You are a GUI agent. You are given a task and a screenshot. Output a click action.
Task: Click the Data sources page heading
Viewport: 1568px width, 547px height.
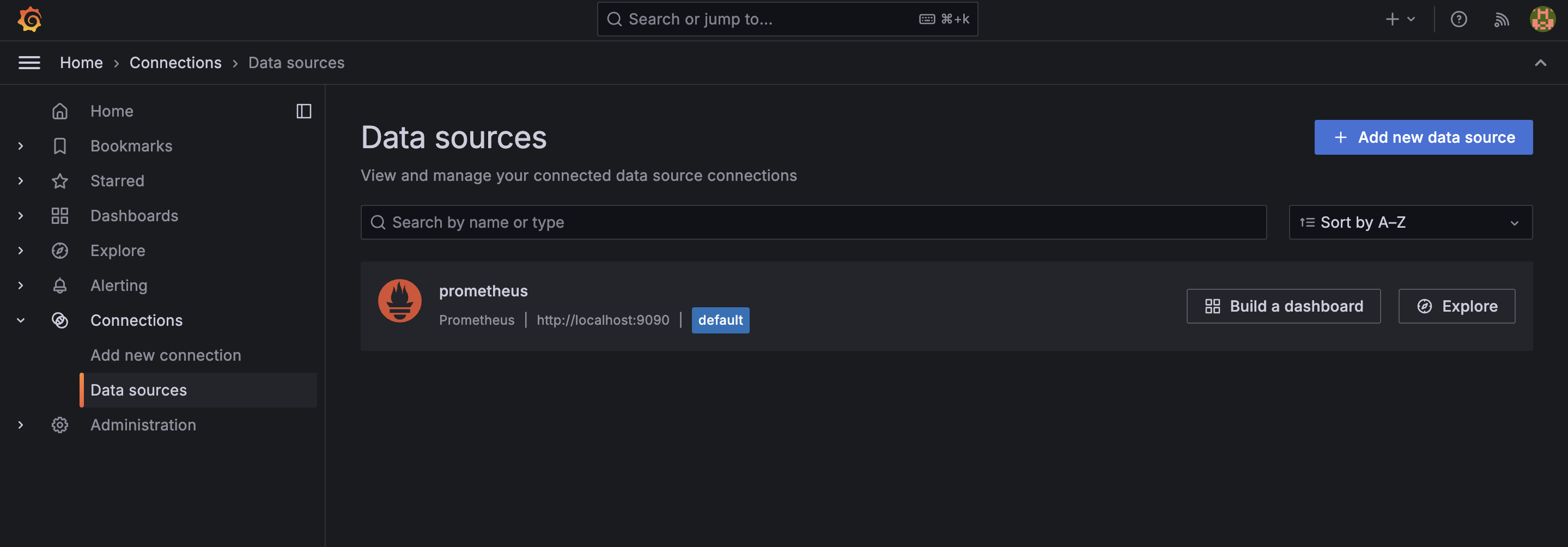tap(453, 137)
